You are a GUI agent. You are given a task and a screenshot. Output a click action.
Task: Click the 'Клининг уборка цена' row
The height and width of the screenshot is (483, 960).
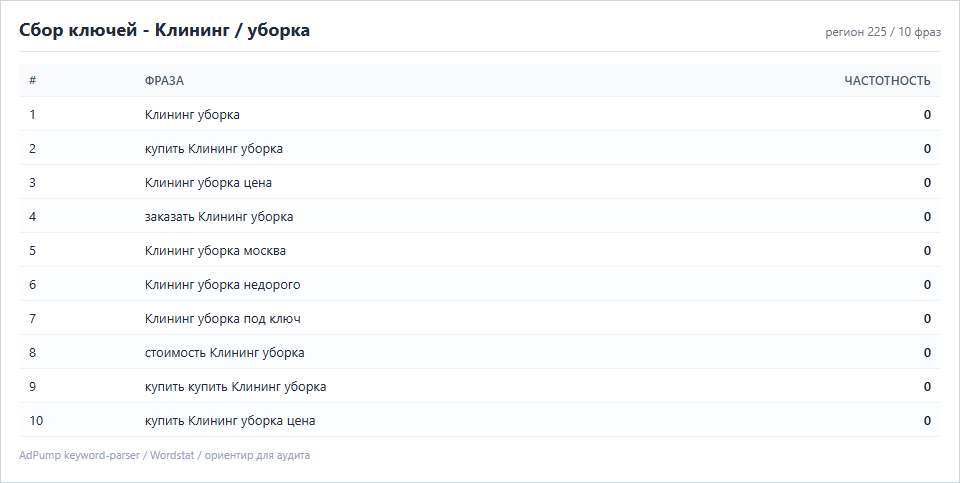[x=479, y=182]
